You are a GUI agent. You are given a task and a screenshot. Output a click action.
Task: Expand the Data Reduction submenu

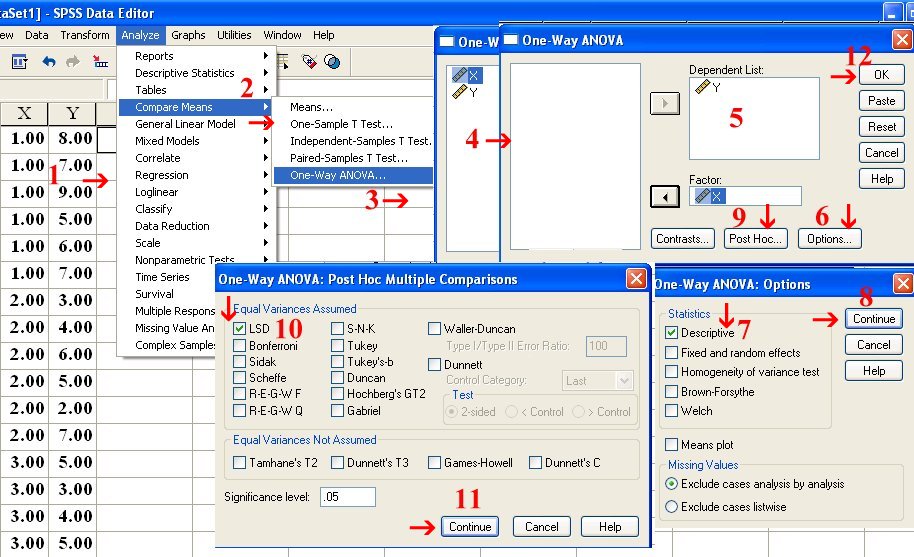point(197,226)
